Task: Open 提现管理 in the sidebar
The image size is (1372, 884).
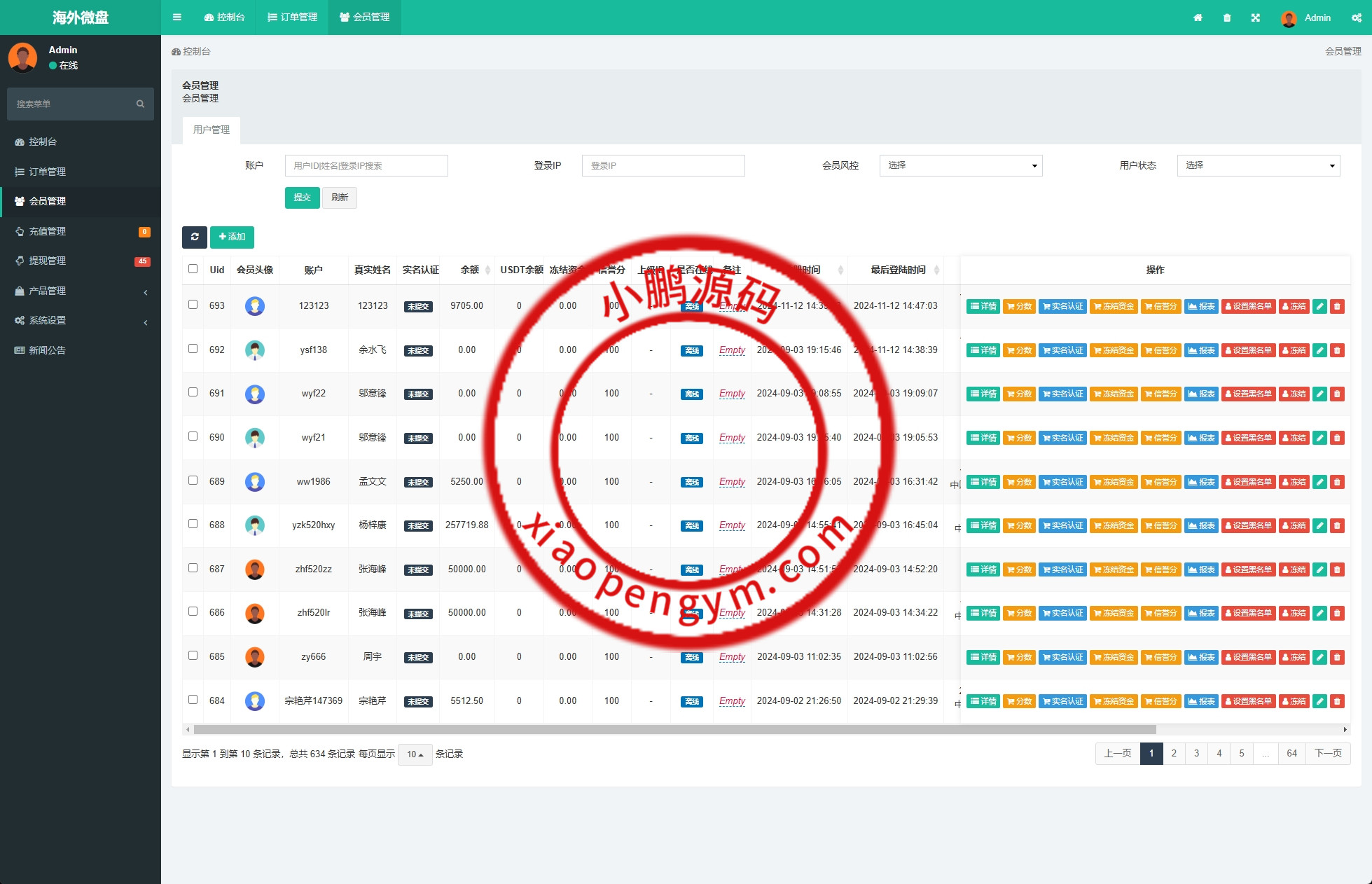Action: tap(81, 261)
